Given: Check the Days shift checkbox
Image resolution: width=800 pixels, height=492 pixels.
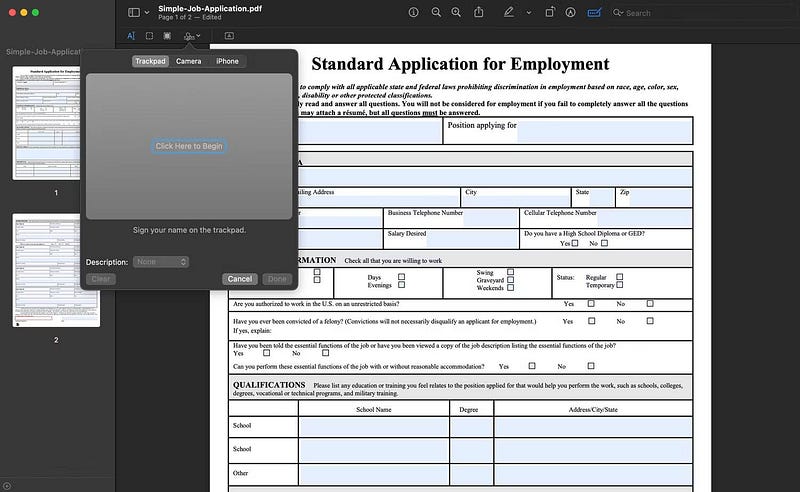Looking at the screenshot, I should tap(402, 276).
